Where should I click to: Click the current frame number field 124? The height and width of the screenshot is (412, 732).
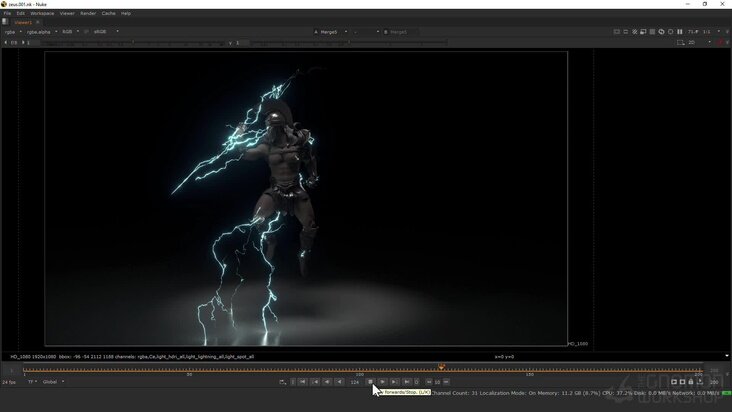(x=355, y=382)
